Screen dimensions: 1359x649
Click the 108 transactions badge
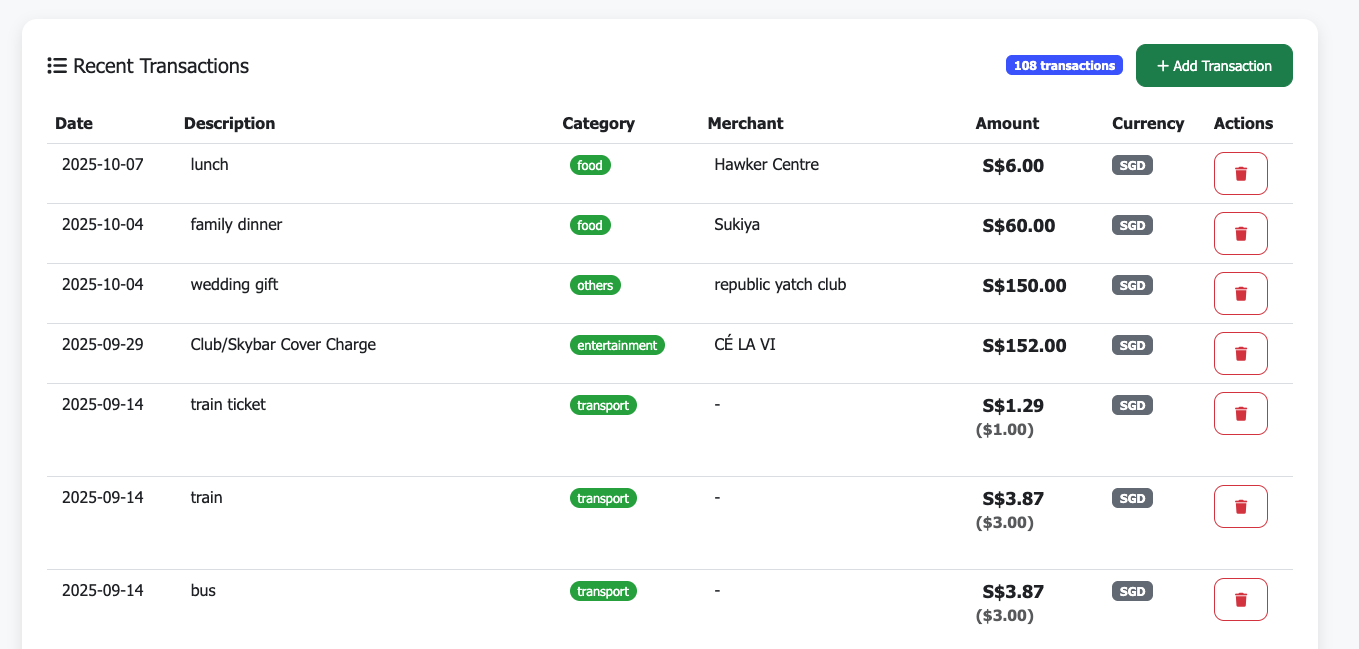coord(1064,64)
